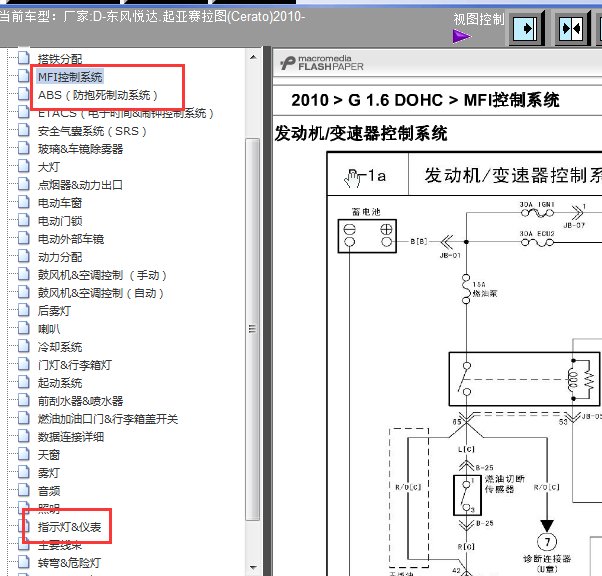Open 电动车窗 entry
602x576 pixels.
pos(60,203)
